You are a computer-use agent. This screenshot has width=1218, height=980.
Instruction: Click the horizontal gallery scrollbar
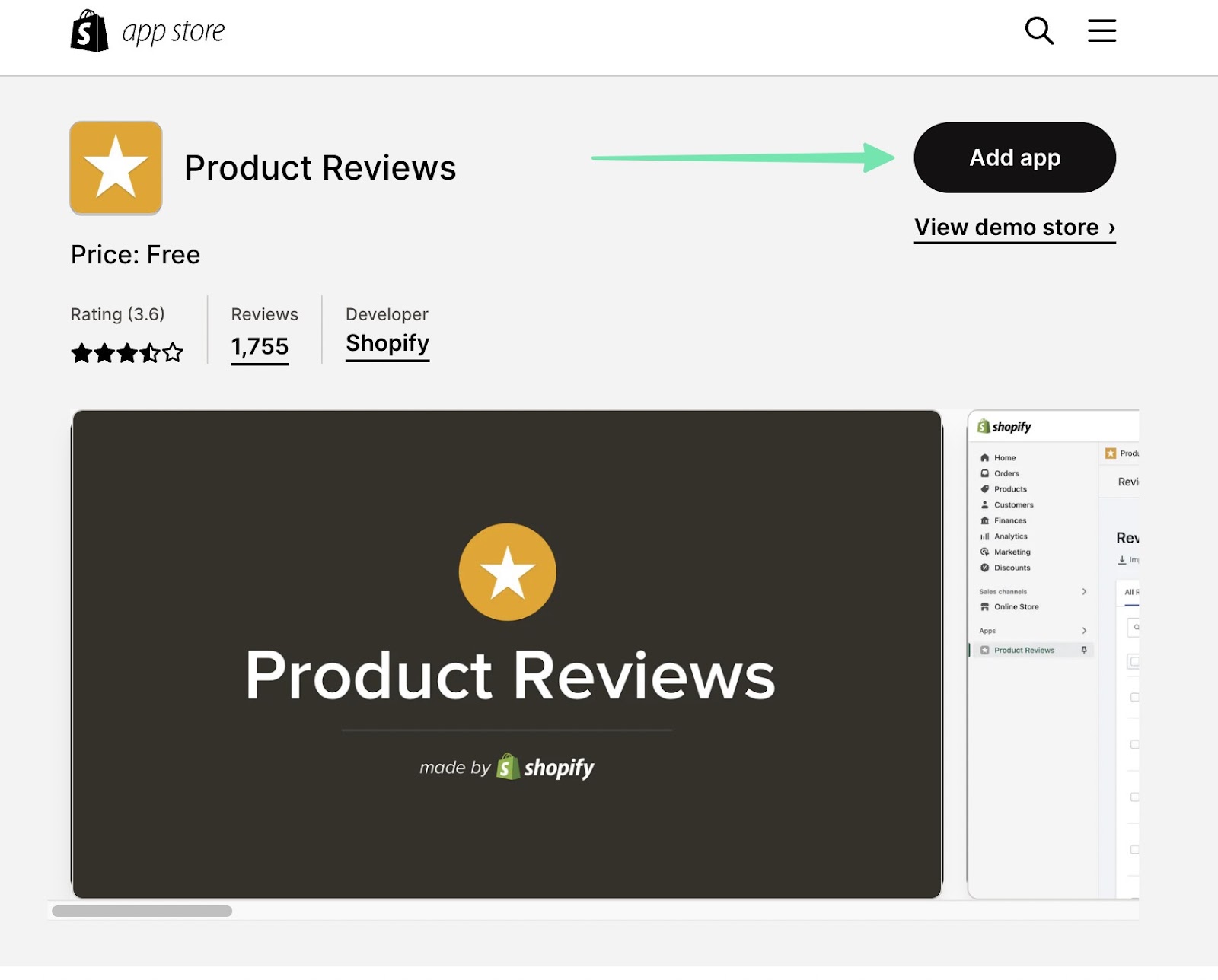tap(142, 911)
